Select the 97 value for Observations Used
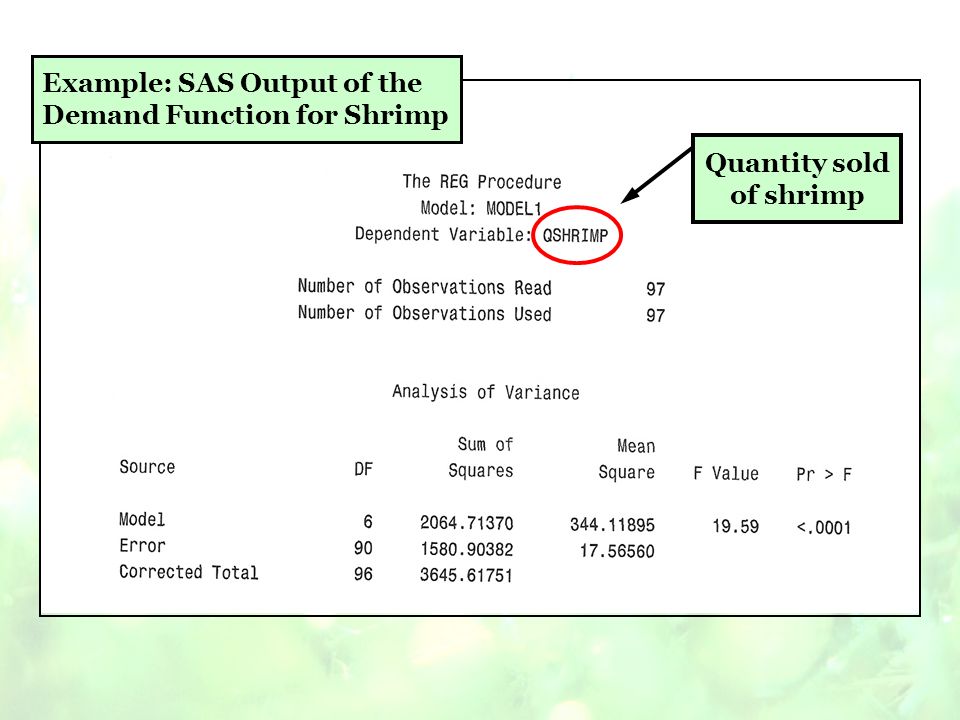 655,315
